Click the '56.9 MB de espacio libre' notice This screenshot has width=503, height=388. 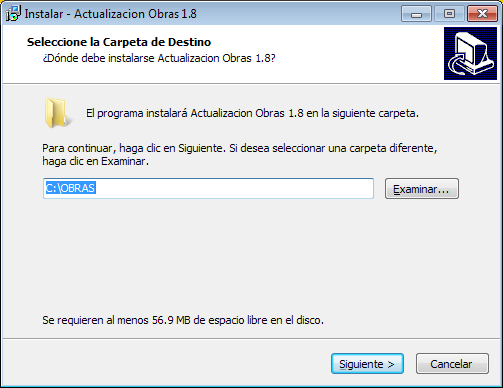(183, 320)
